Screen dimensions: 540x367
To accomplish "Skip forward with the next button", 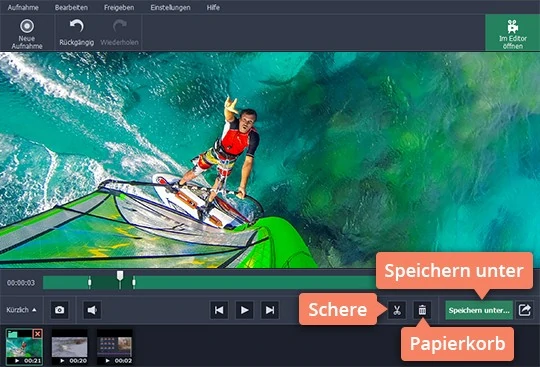I will pos(270,310).
